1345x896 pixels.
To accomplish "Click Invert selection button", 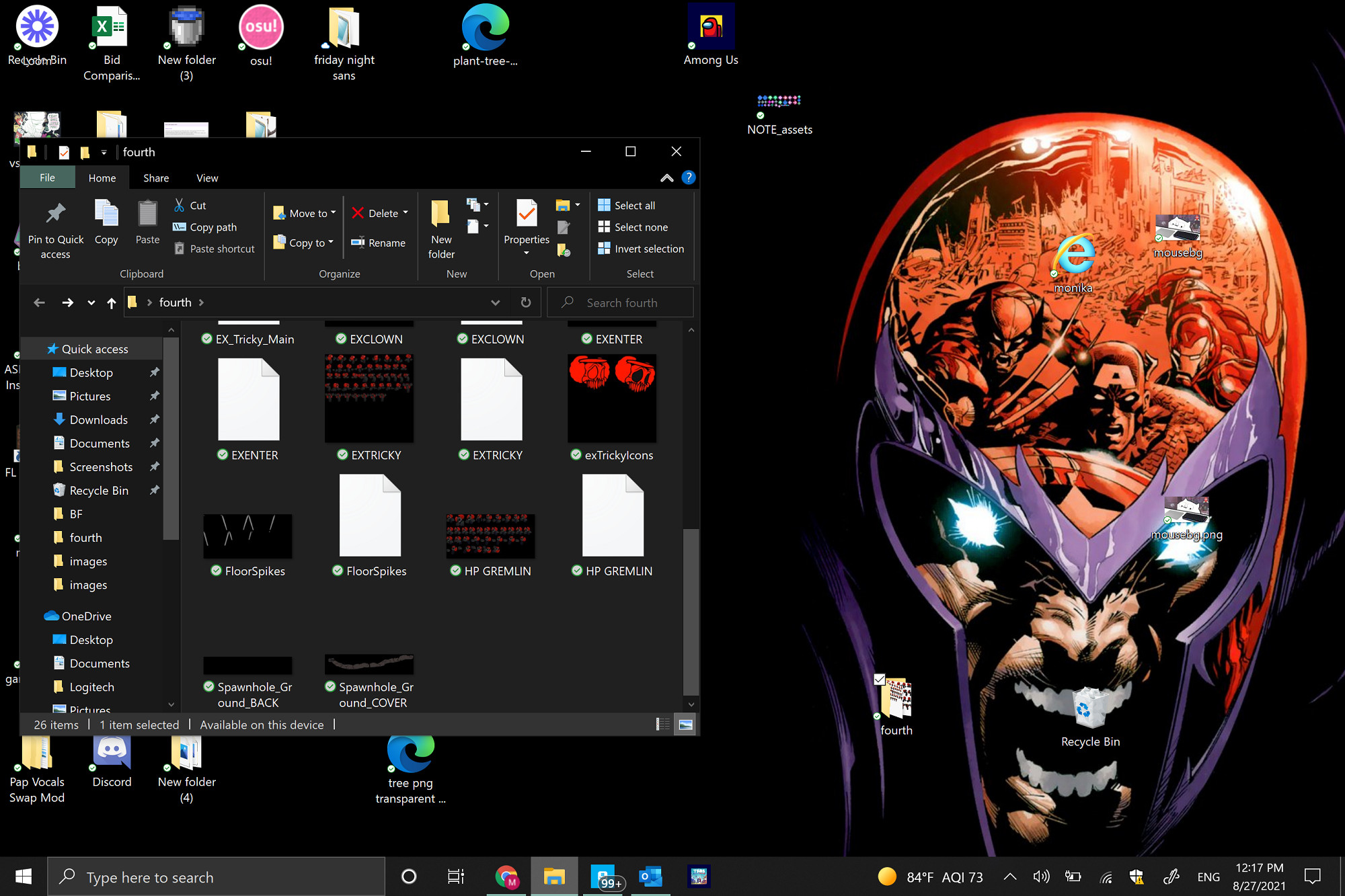I will click(x=648, y=249).
